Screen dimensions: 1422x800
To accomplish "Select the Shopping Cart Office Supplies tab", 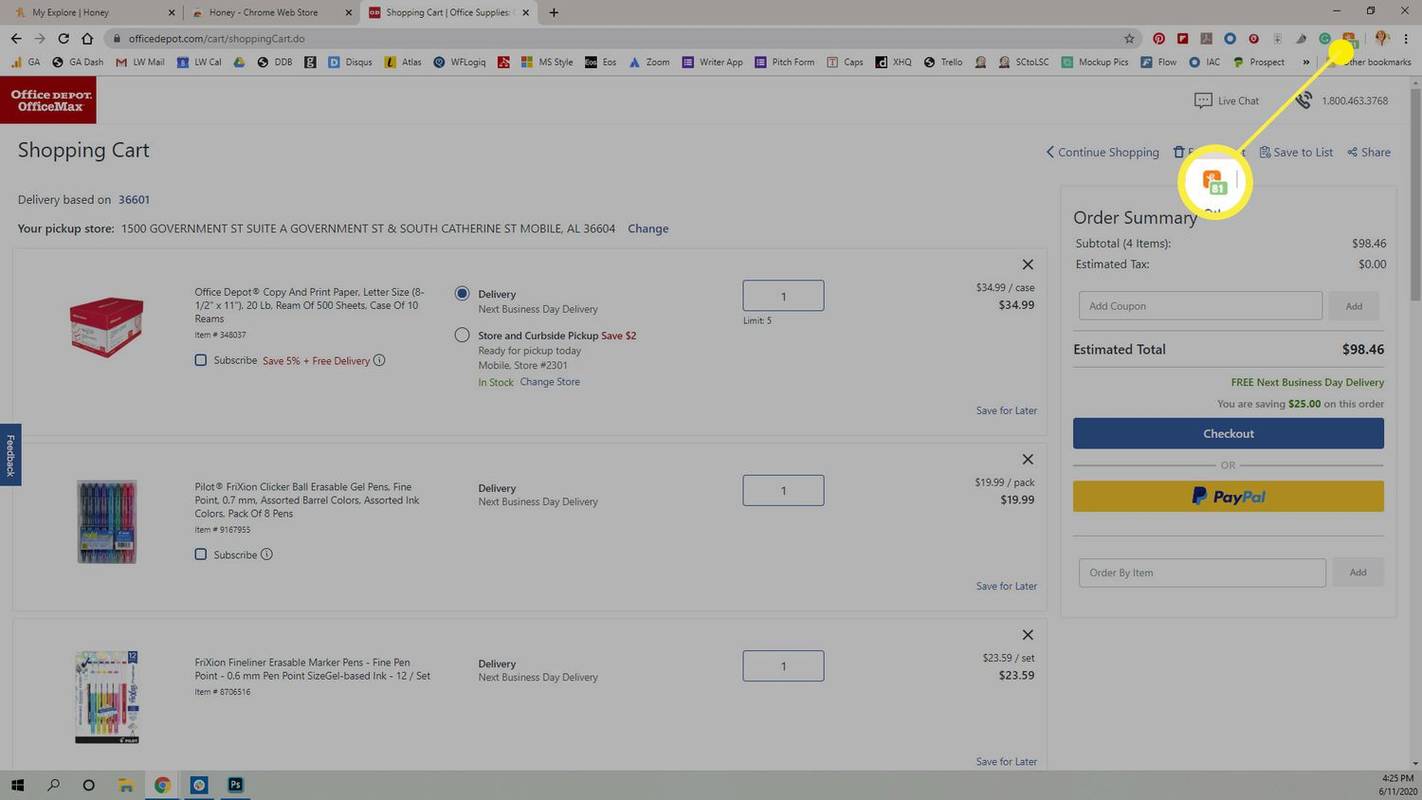I will click(450, 12).
